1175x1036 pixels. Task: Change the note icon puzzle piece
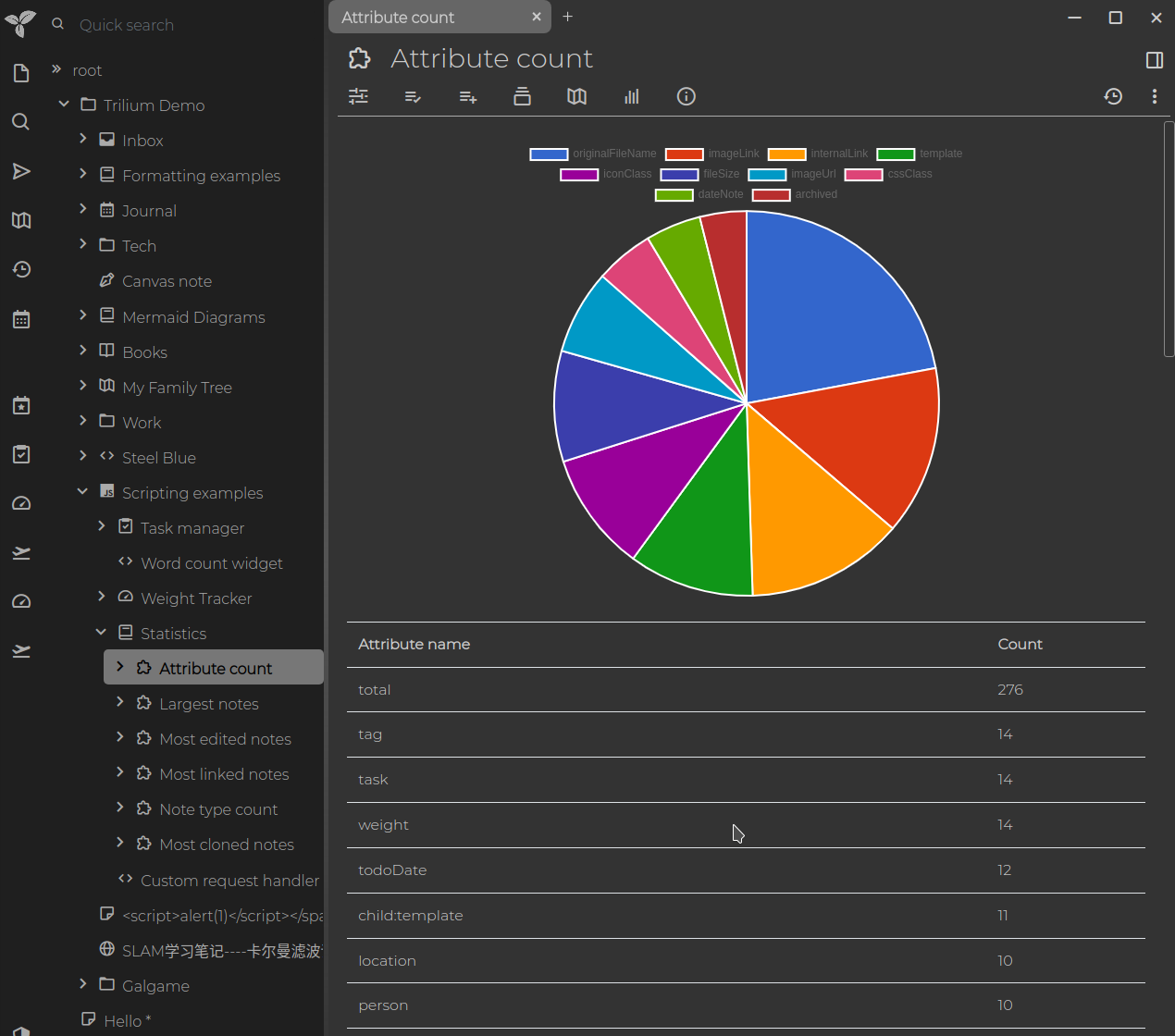(359, 59)
